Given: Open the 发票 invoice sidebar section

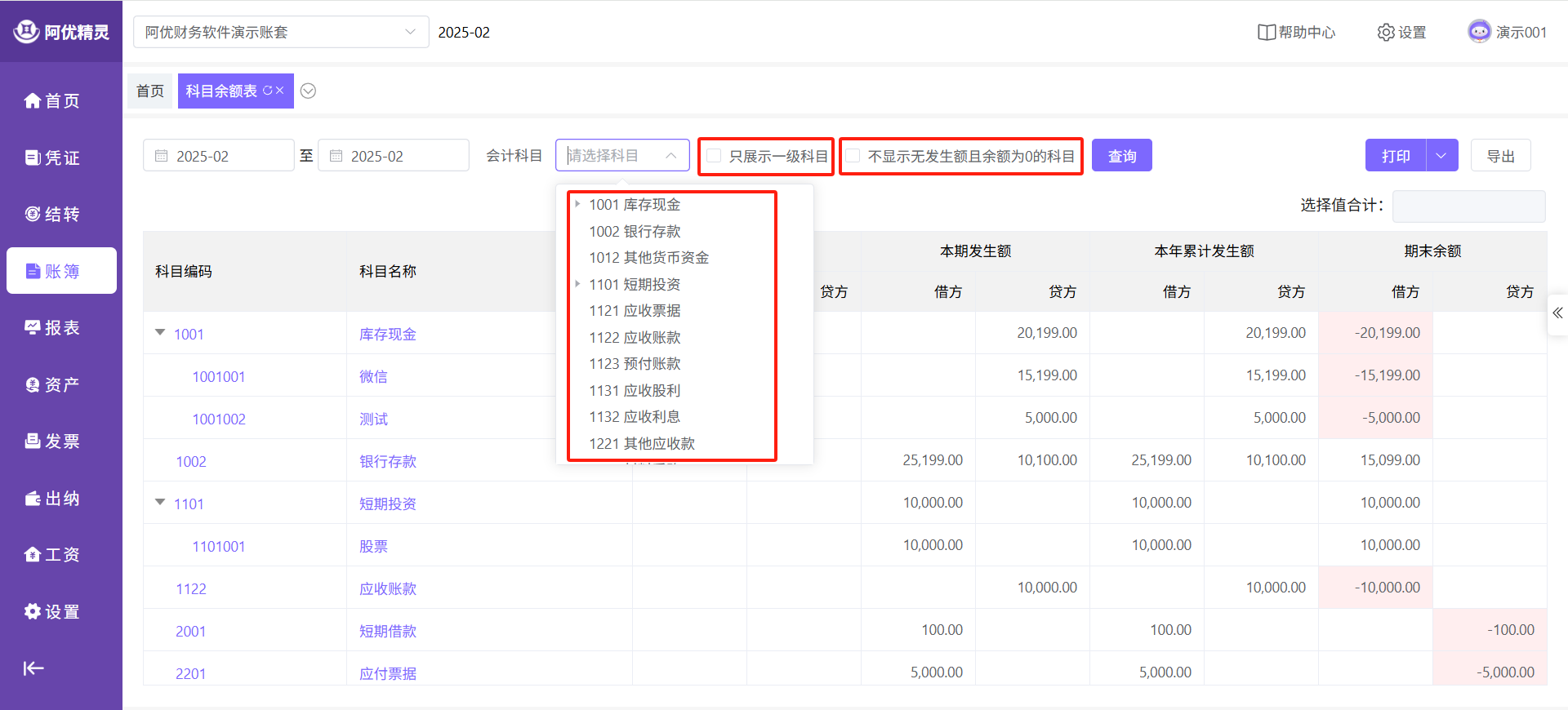Looking at the screenshot, I should point(52,441).
